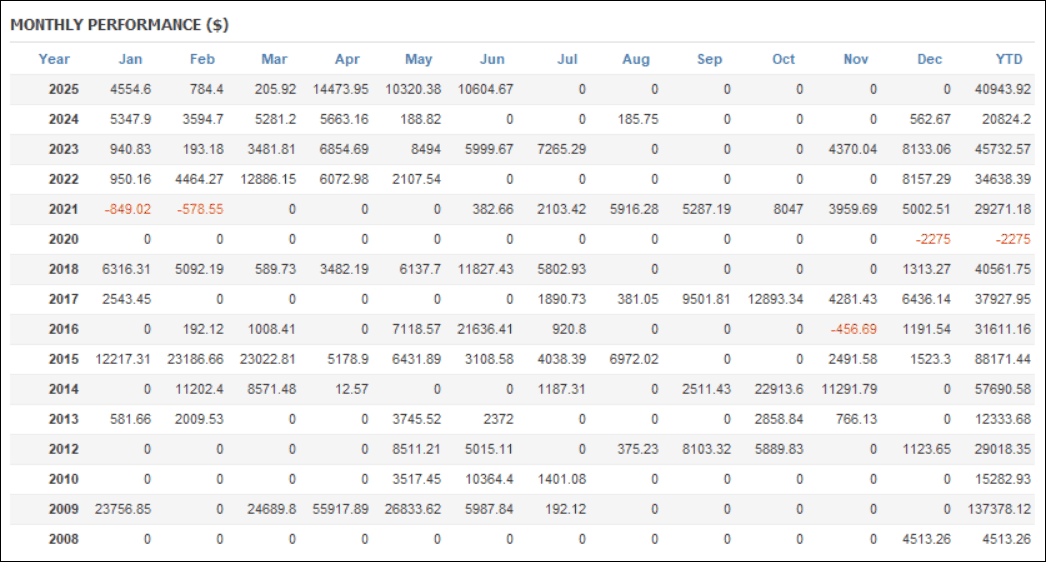Image resolution: width=1046 pixels, height=562 pixels.
Task: Click the Monthly Performance ($) heading
Action: click(x=119, y=25)
